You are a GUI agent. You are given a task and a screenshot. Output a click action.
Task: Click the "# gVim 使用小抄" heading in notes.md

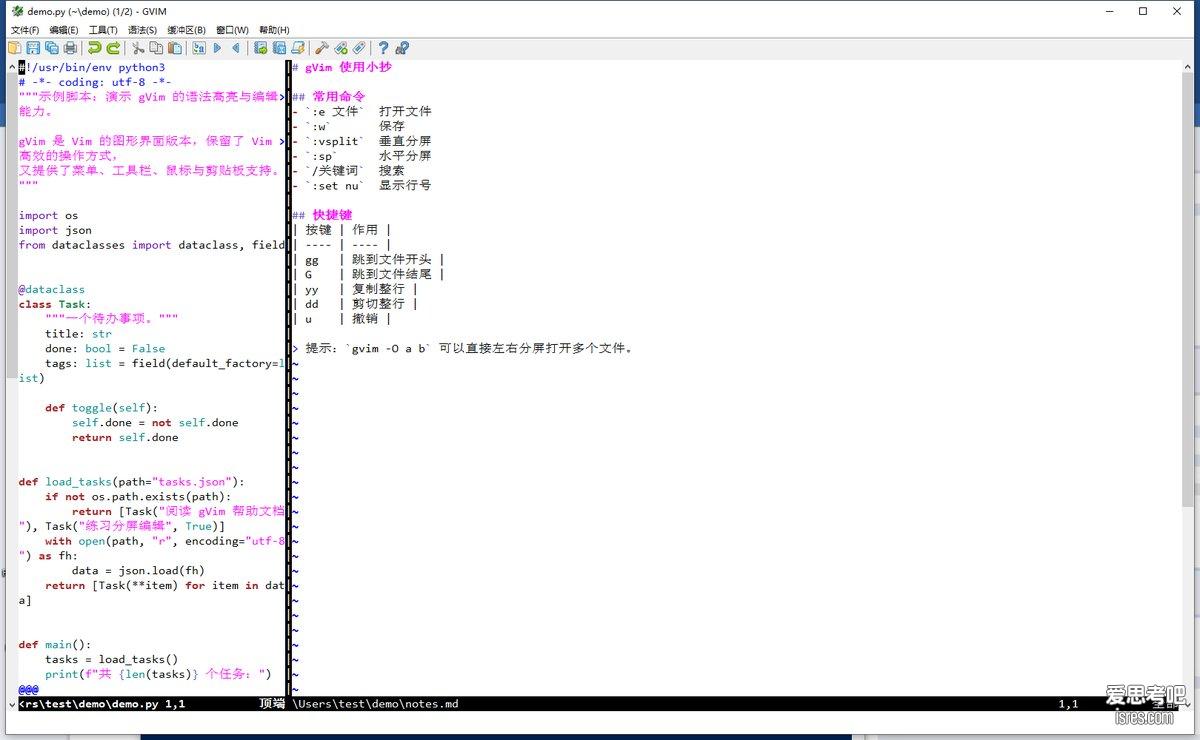click(342, 67)
